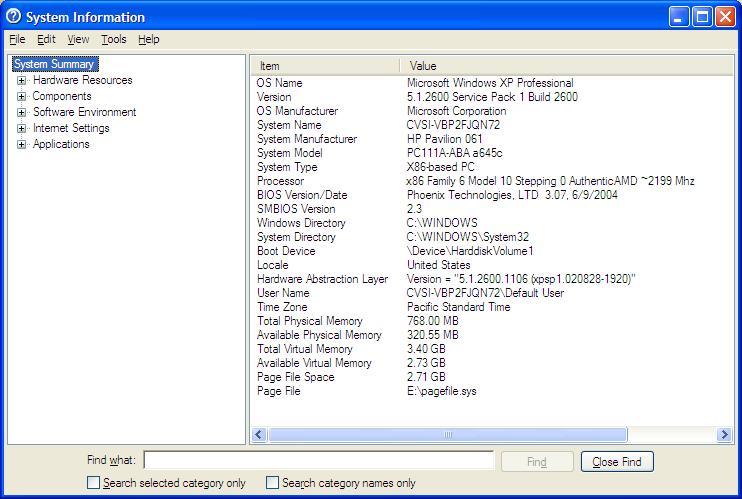Viewport: 742px width, 499px height.
Task: Select the System Manufacturer row
Action: click(491, 139)
